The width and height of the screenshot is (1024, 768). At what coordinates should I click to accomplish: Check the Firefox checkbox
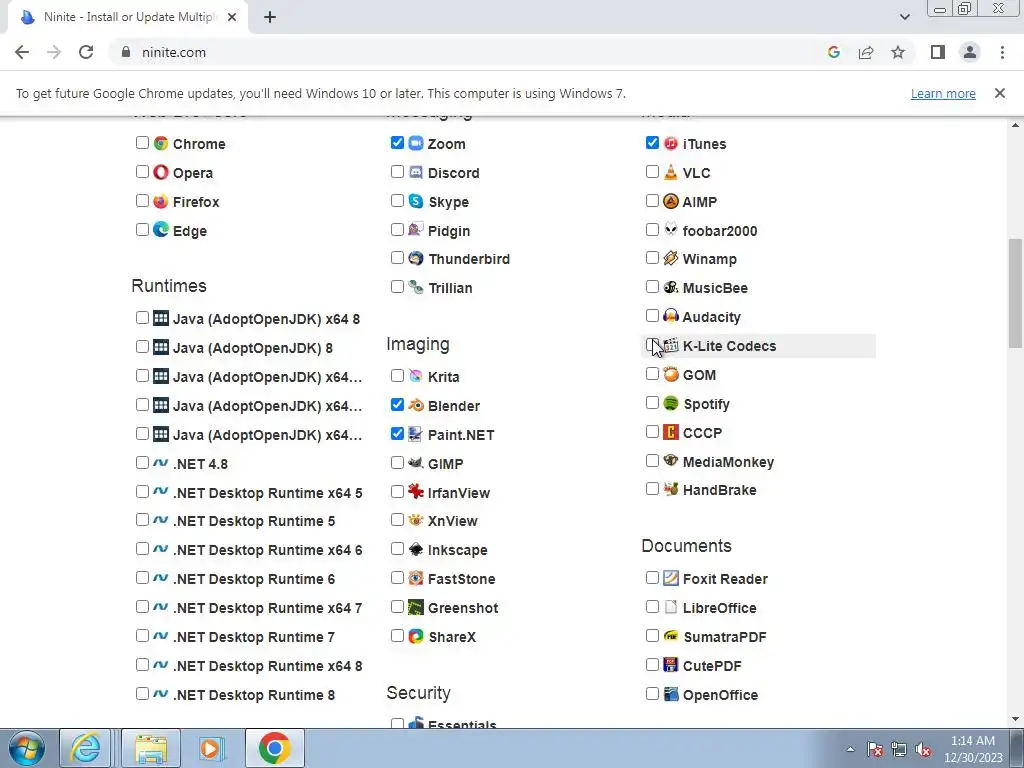142,200
